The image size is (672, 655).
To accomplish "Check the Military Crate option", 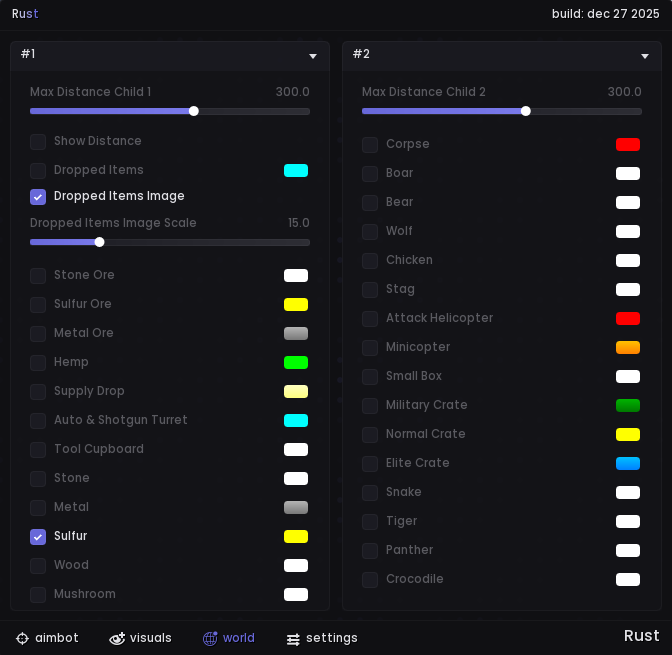I will point(370,406).
